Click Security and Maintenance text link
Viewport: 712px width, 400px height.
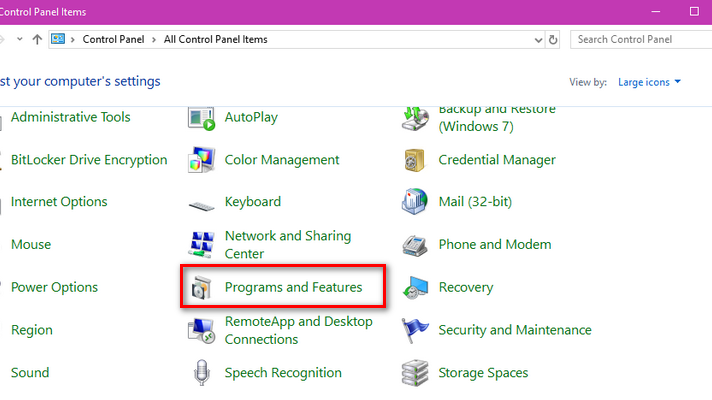pyautogui.click(x=515, y=330)
